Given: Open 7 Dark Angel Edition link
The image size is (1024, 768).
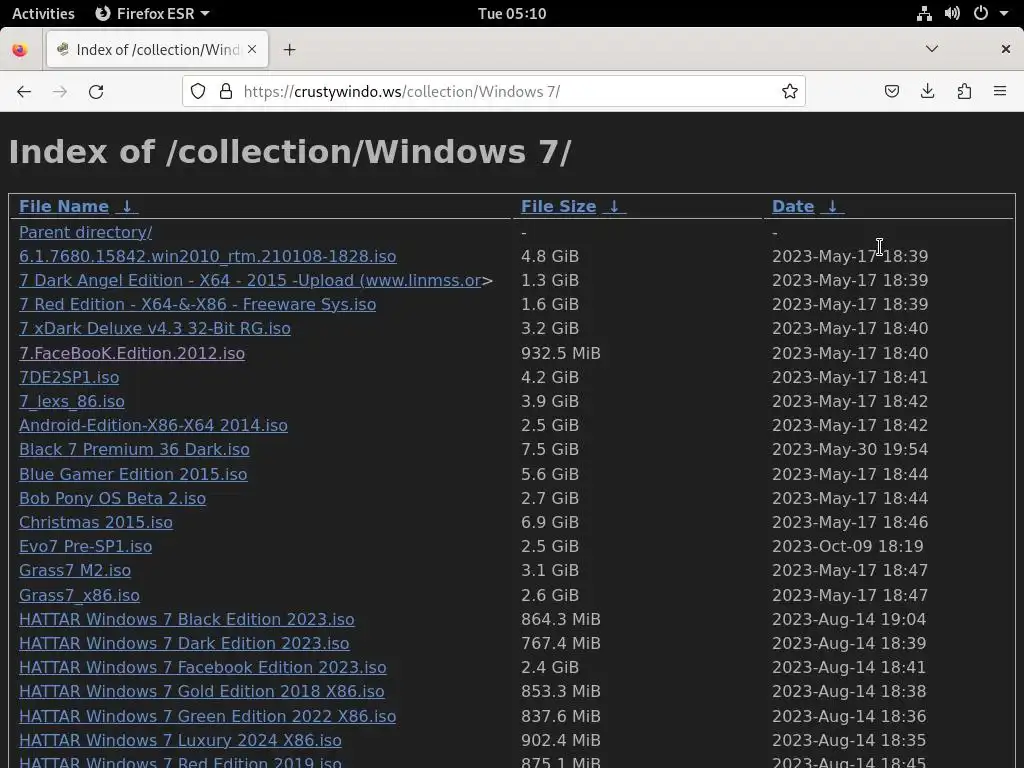Looking at the screenshot, I should click(x=250, y=281).
